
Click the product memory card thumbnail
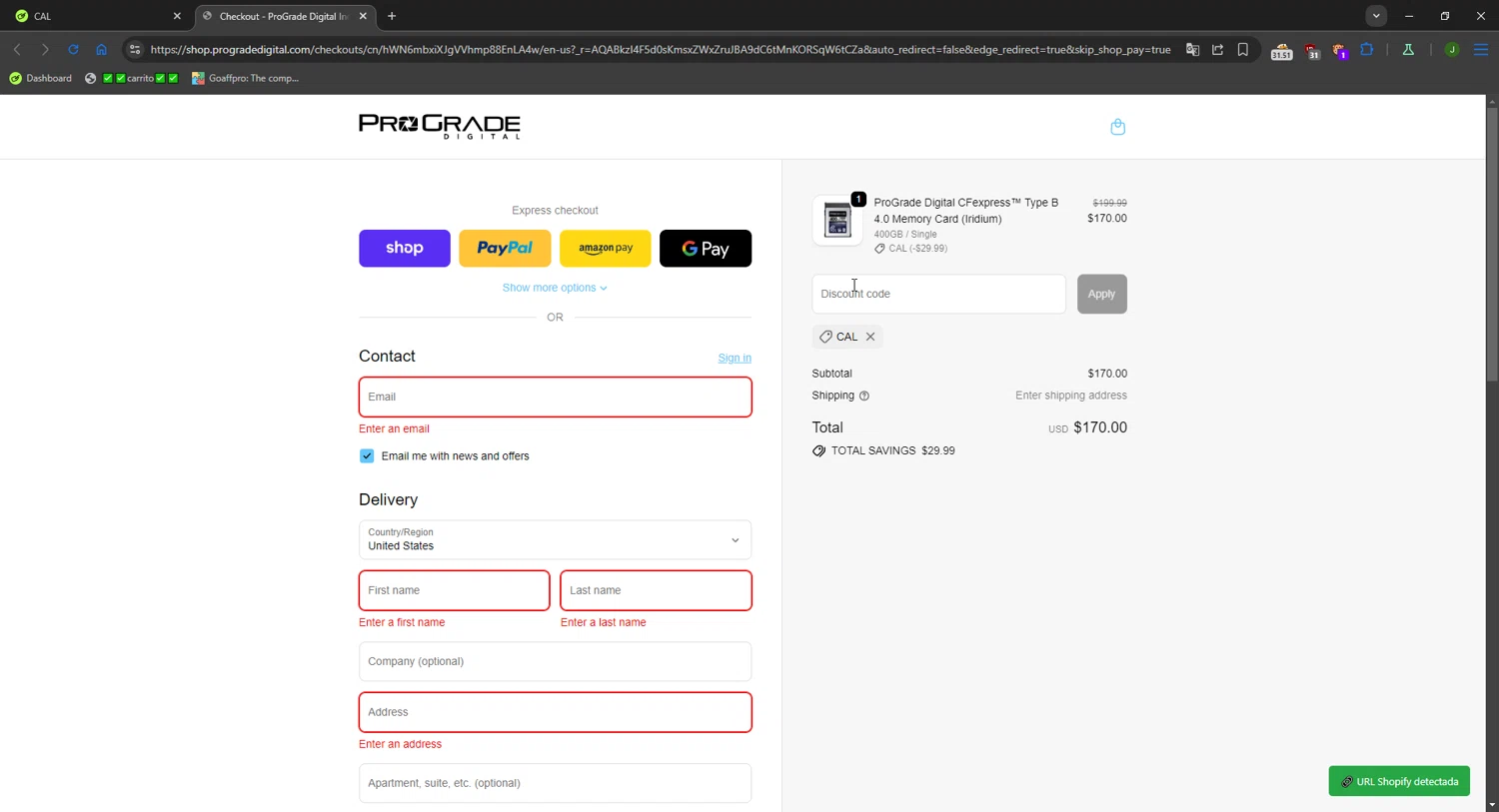pyautogui.click(x=837, y=221)
